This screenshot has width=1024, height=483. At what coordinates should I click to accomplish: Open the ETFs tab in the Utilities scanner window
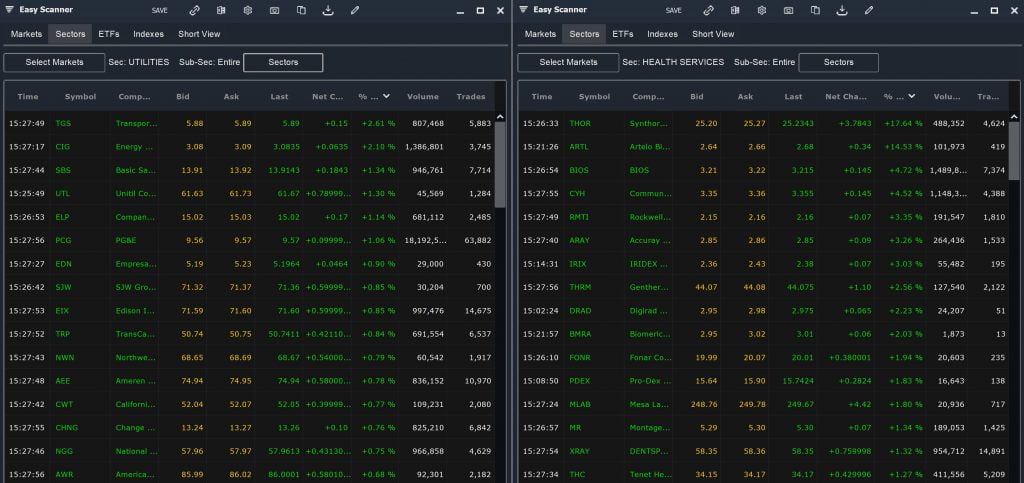[x=108, y=34]
